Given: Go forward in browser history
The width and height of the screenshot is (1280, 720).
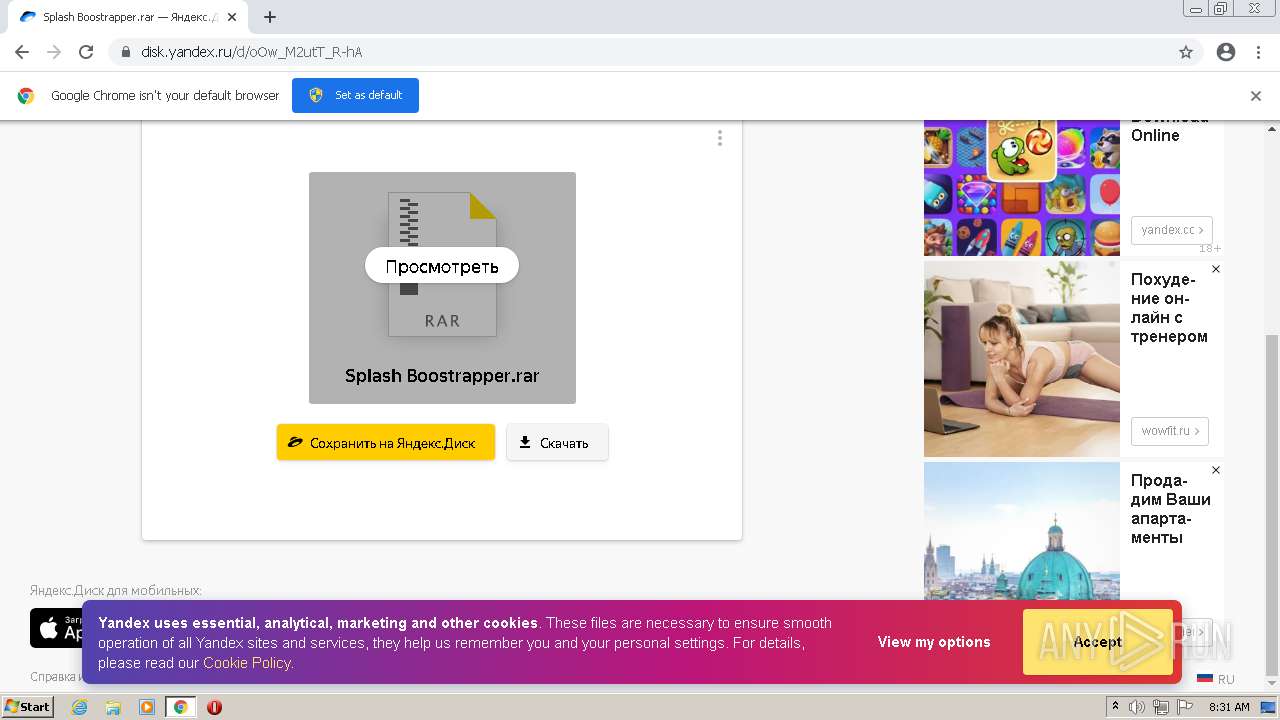Looking at the screenshot, I should [x=54, y=52].
